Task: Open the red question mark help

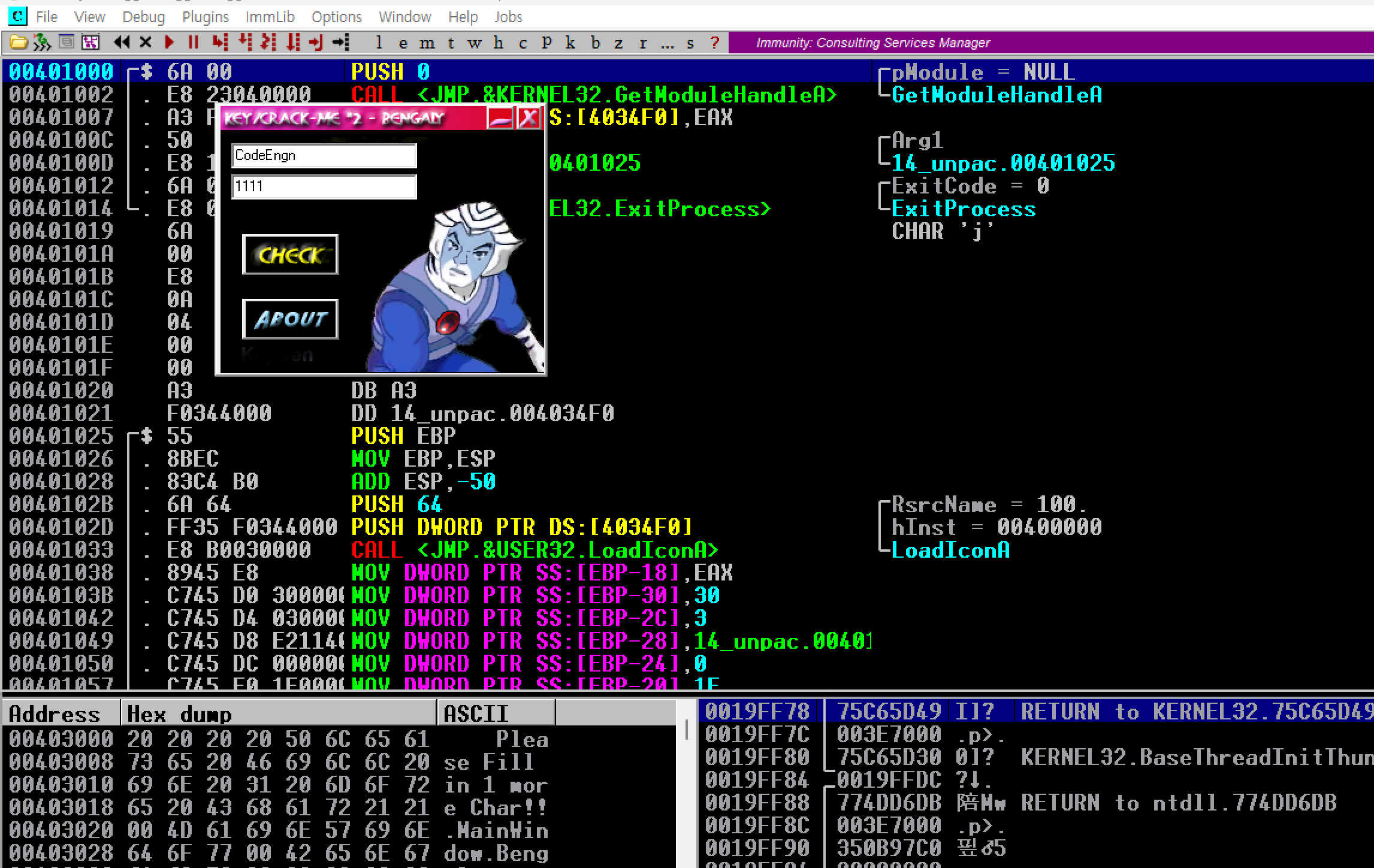Action: coord(714,43)
